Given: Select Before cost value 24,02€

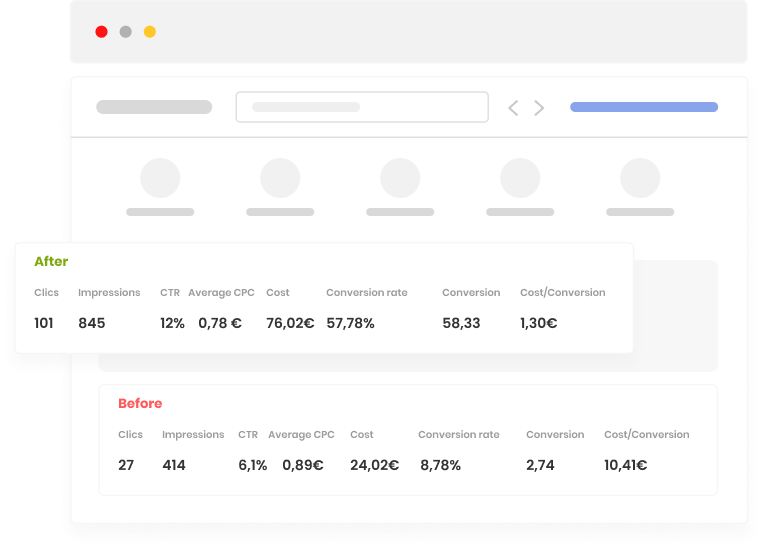Looking at the screenshot, I should click(375, 465).
